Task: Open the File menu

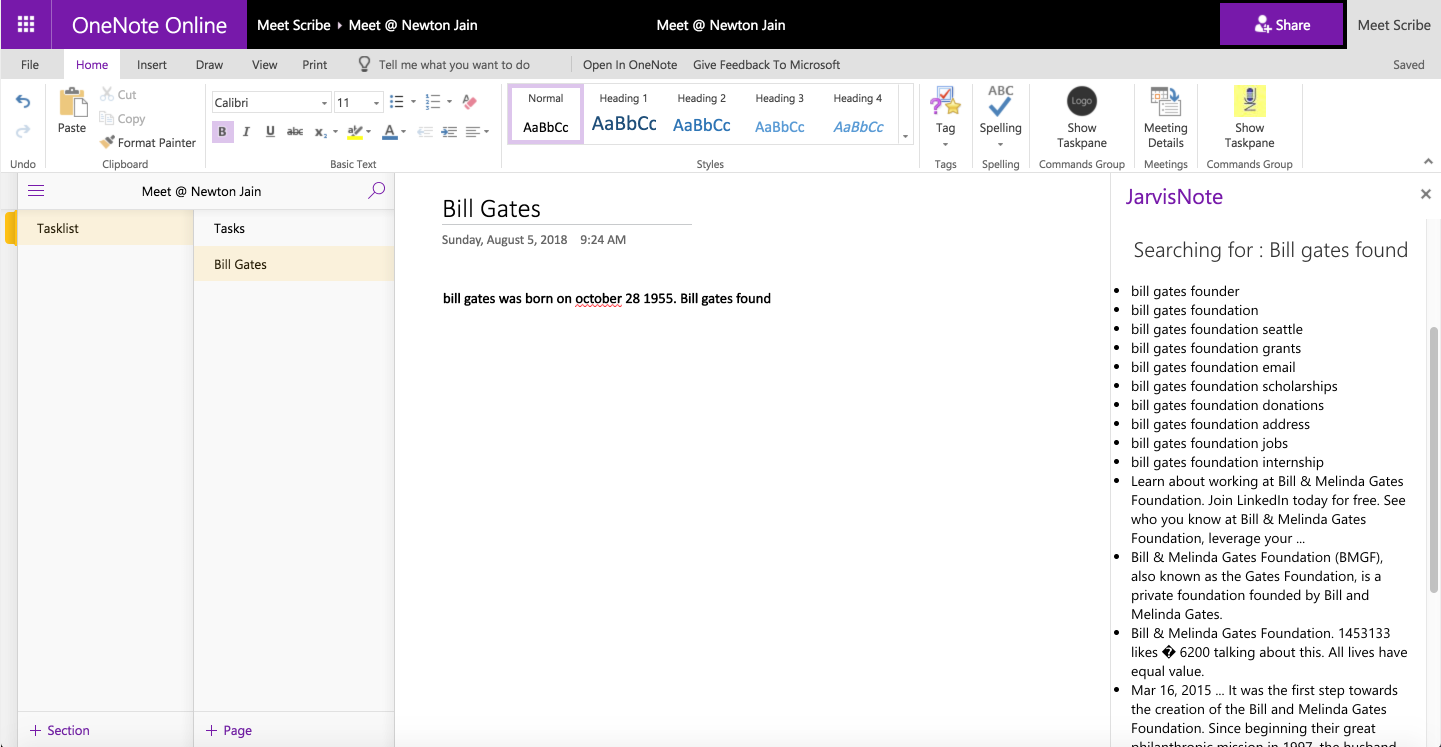Action: [30, 64]
